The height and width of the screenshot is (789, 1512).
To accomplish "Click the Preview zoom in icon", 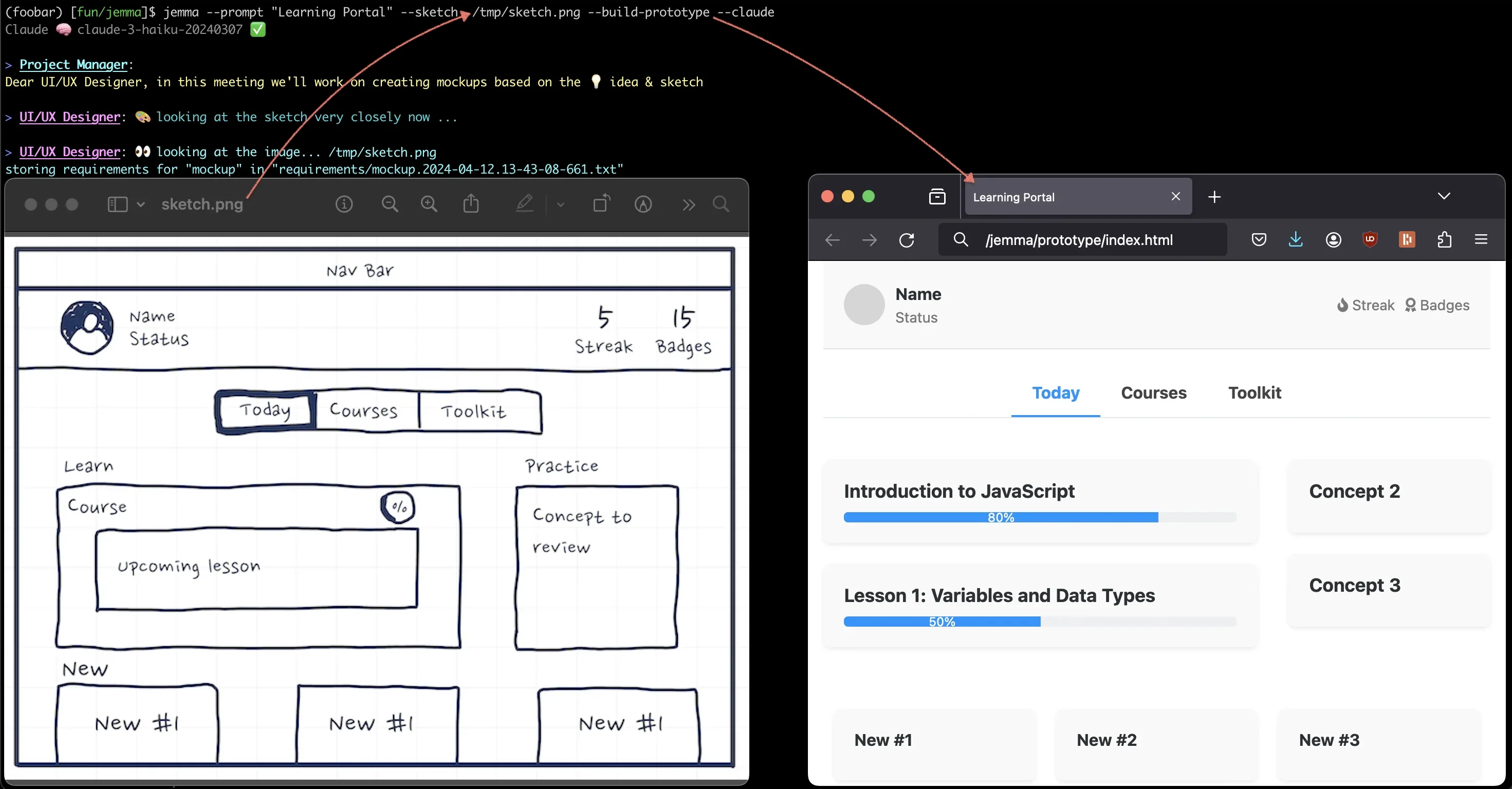I will click(429, 204).
